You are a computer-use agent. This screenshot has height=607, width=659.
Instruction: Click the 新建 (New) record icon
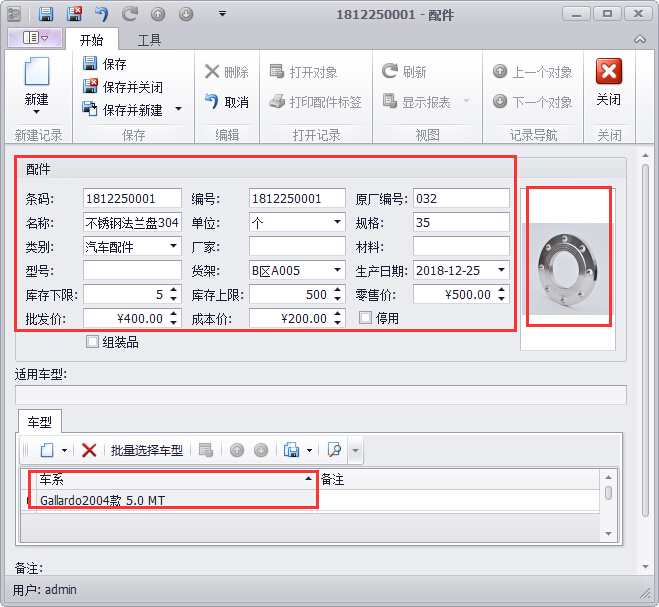click(37, 75)
